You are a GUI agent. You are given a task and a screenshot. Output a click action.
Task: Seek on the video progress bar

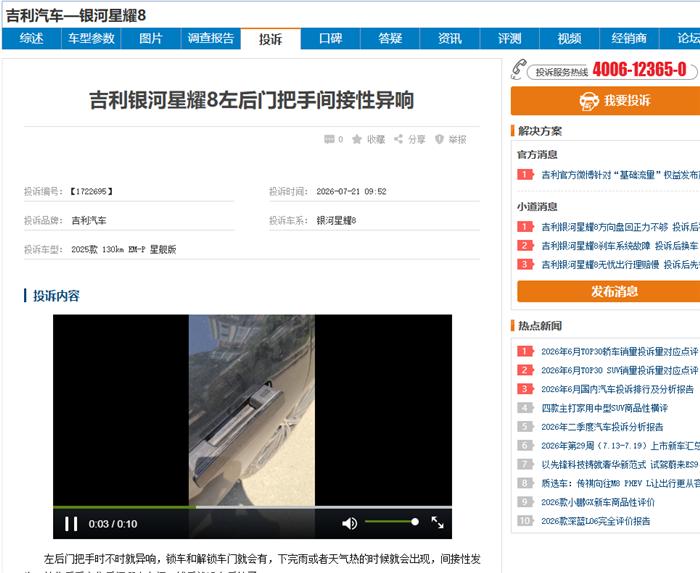click(x=252, y=507)
